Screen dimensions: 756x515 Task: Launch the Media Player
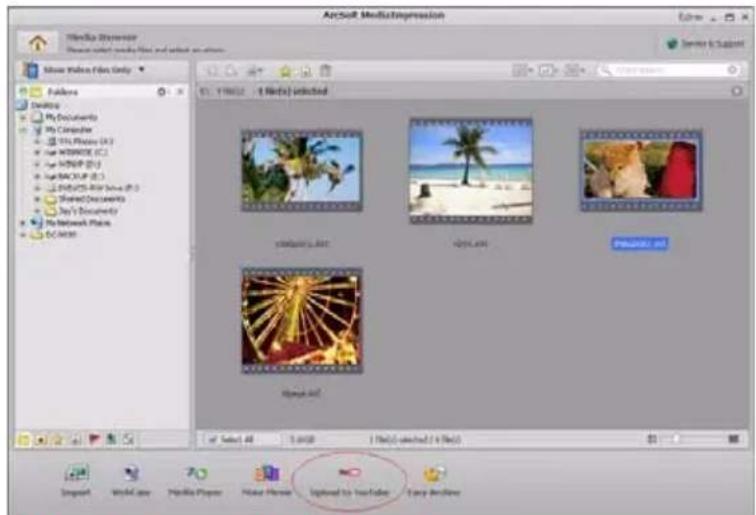coord(195,480)
